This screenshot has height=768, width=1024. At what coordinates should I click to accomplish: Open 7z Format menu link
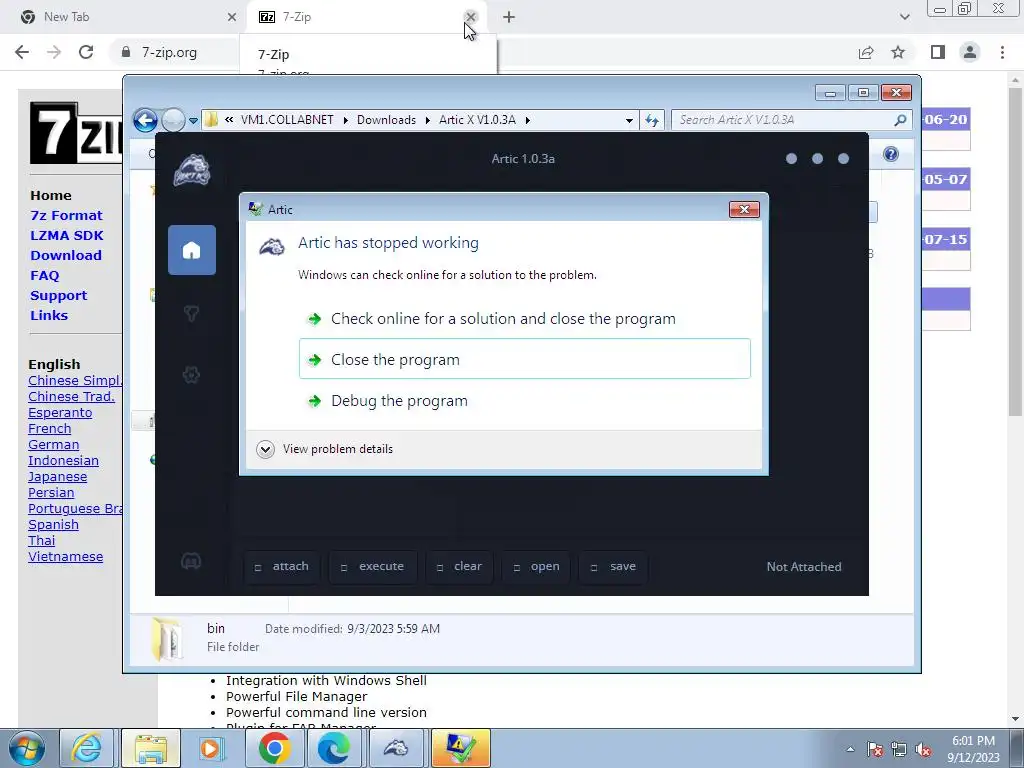[x=67, y=216]
